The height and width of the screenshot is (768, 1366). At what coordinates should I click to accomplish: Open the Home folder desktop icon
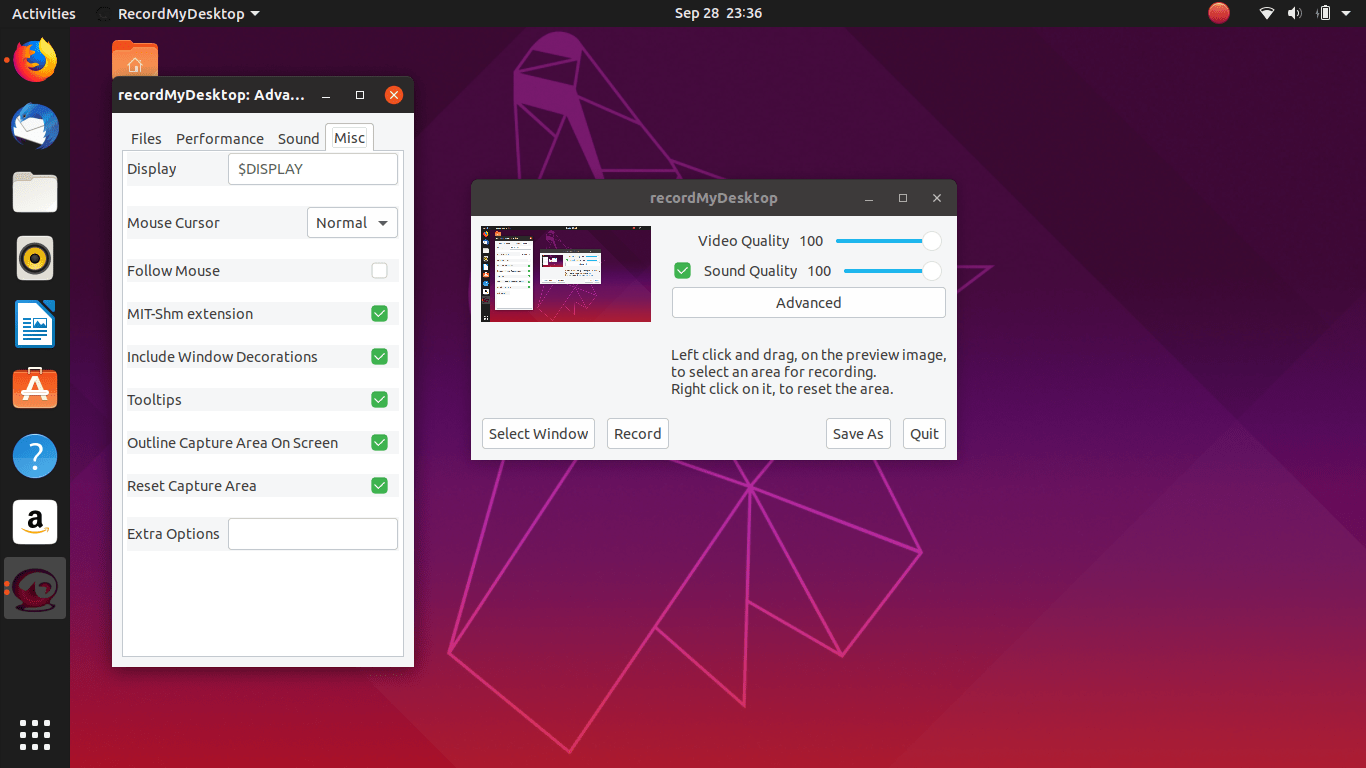click(135, 59)
